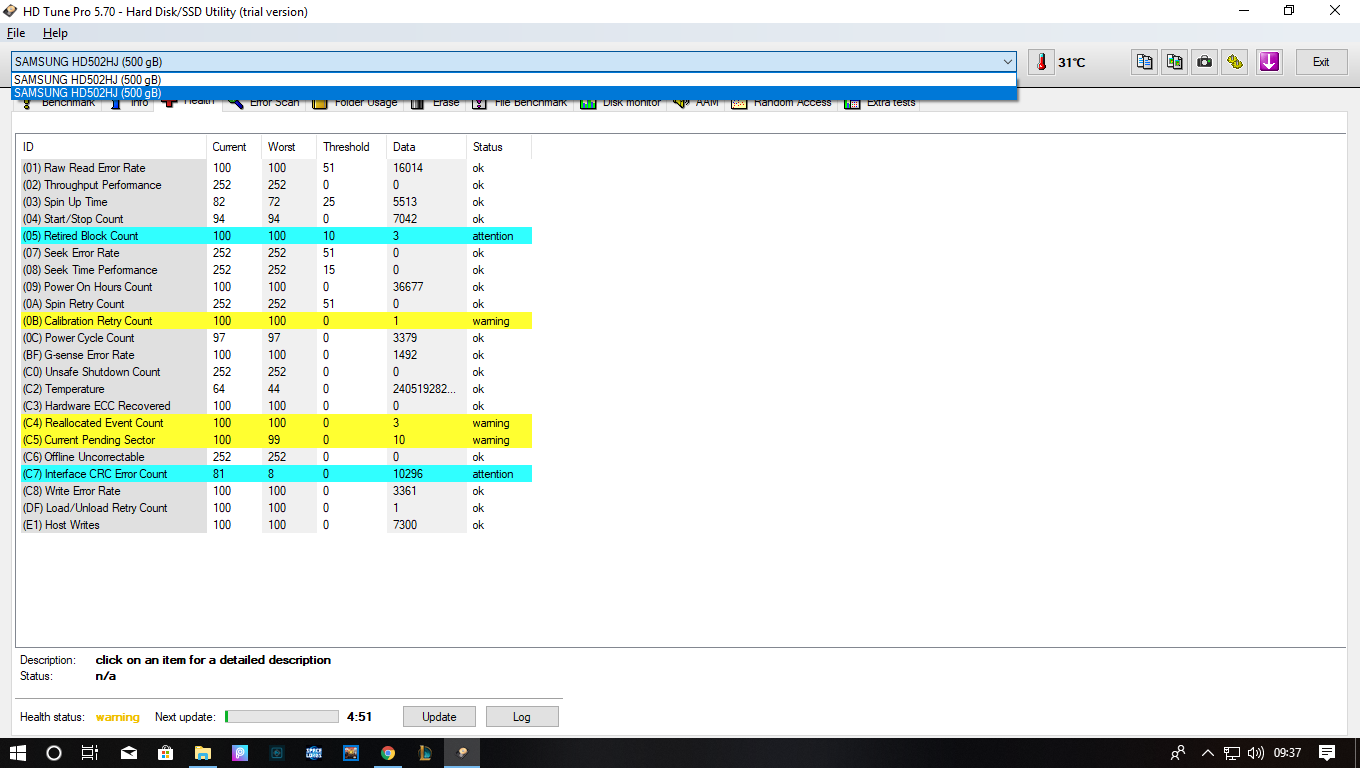
Task: Select the (C8) Write Error Rate row
Action: coord(276,491)
